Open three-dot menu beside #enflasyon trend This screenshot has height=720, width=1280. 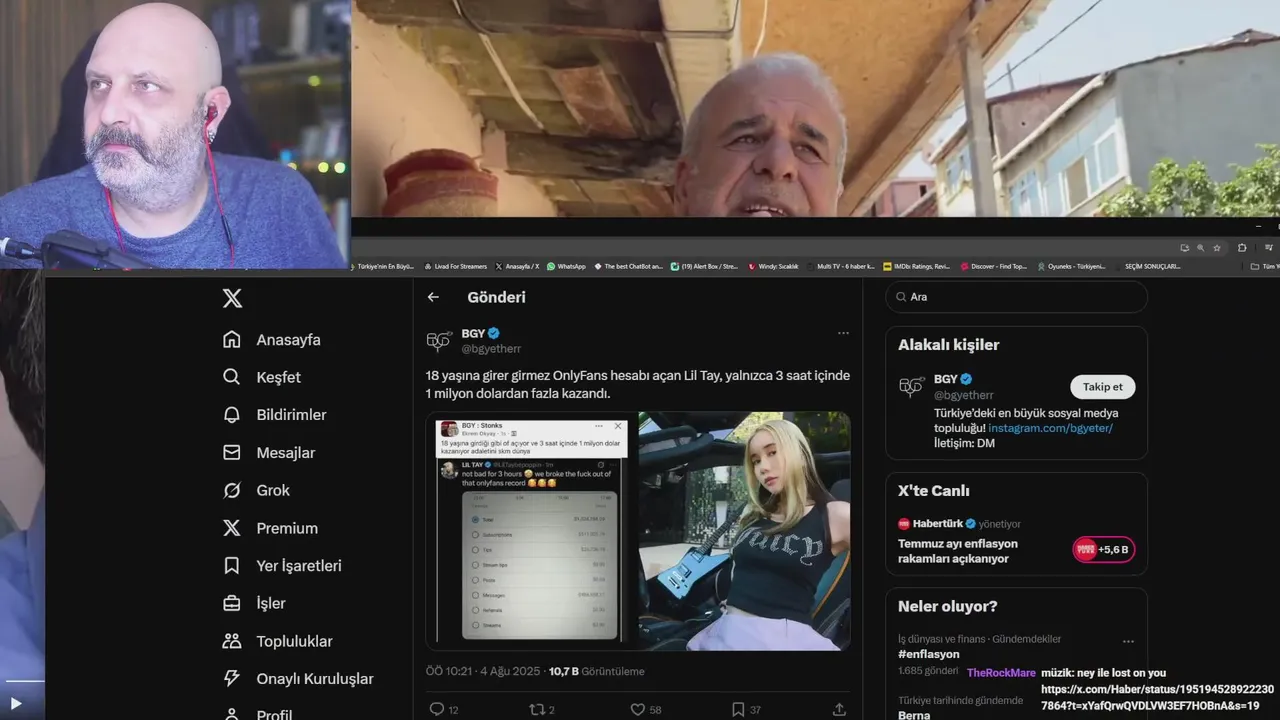tap(1128, 641)
